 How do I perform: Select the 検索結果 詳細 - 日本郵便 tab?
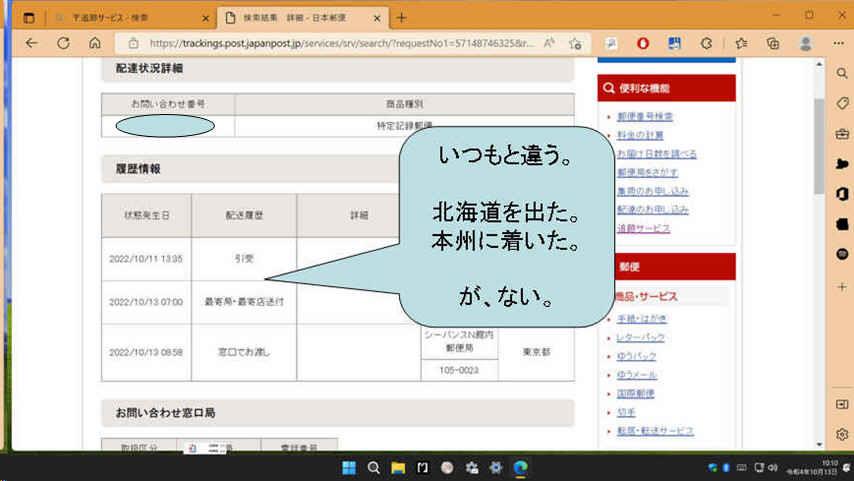coord(303,18)
